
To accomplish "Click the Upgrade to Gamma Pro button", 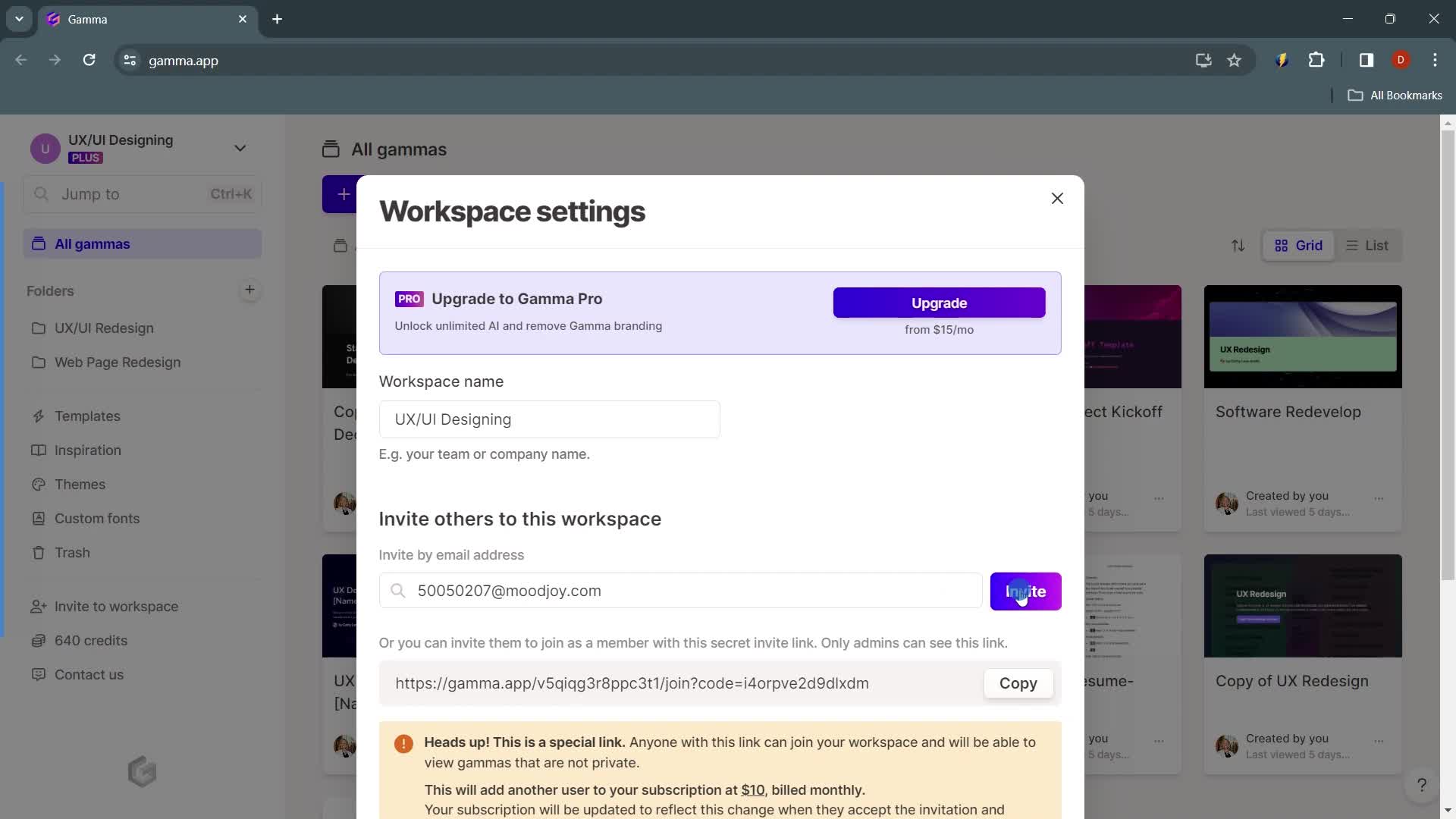I will pos(939,302).
